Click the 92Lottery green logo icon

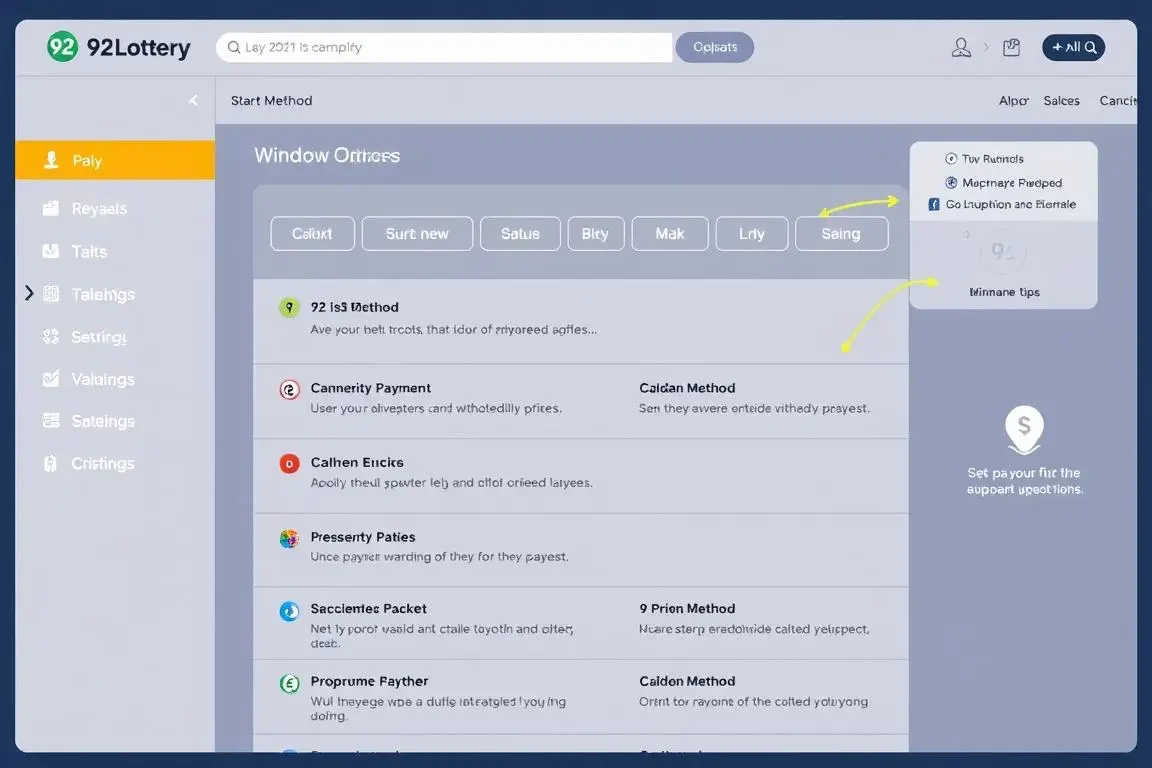[x=62, y=47]
